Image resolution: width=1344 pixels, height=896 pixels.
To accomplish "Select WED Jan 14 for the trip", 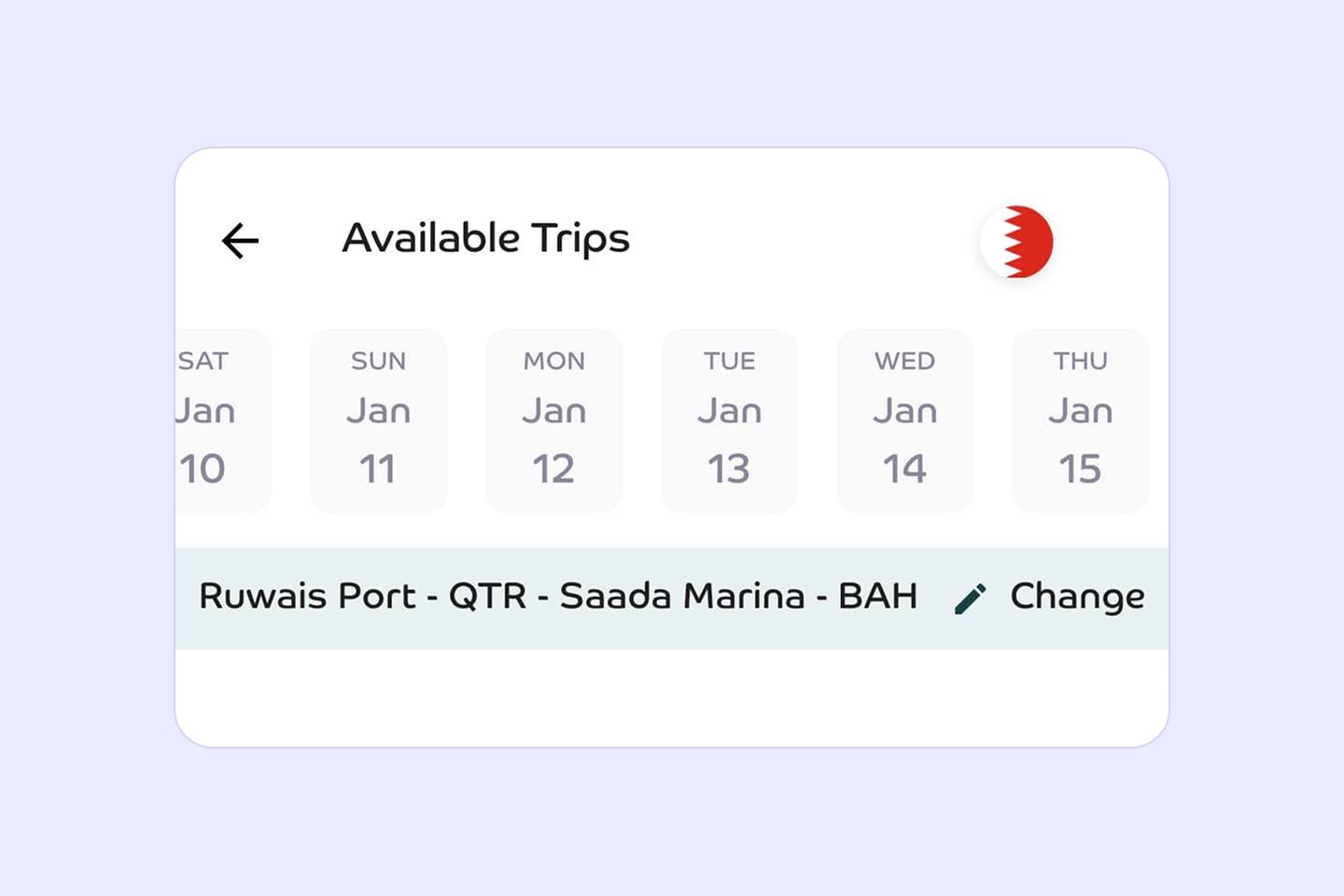I will pyautogui.click(x=904, y=420).
